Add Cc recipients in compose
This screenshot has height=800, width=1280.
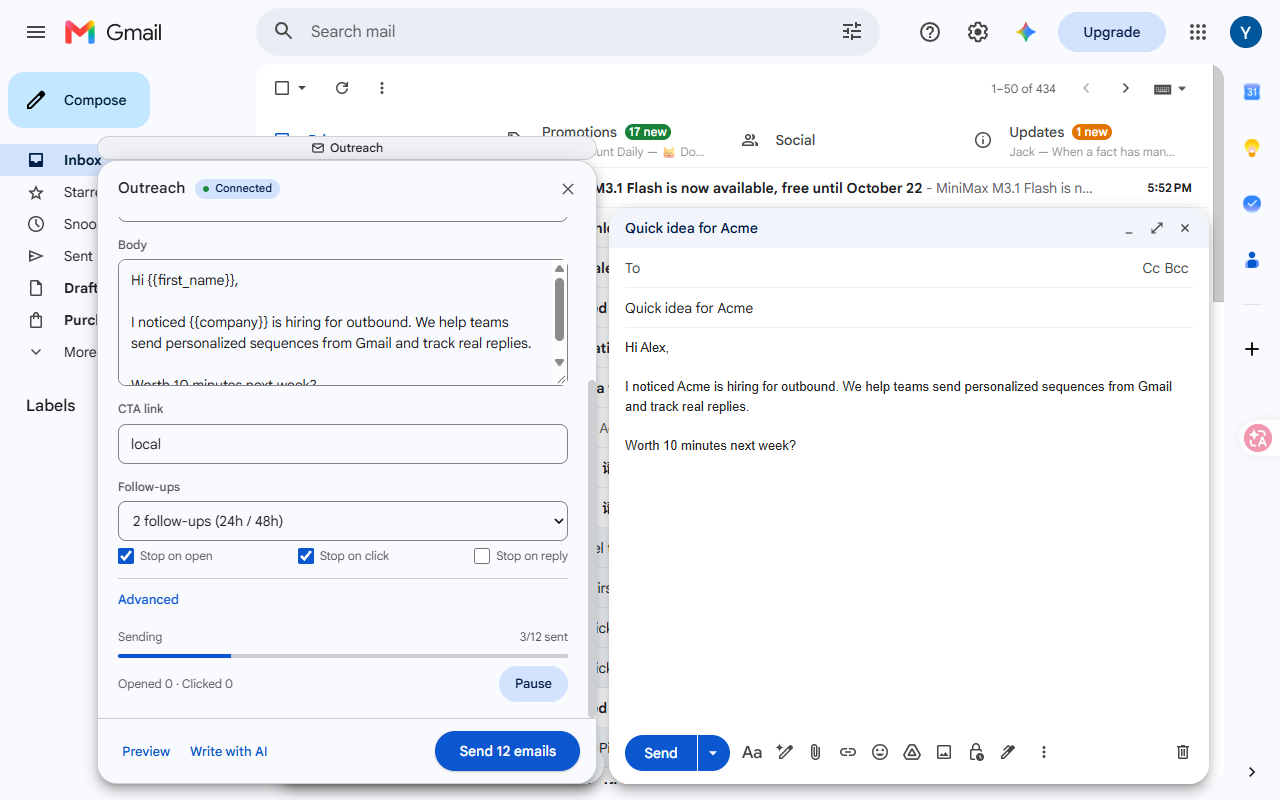pos(1151,268)
